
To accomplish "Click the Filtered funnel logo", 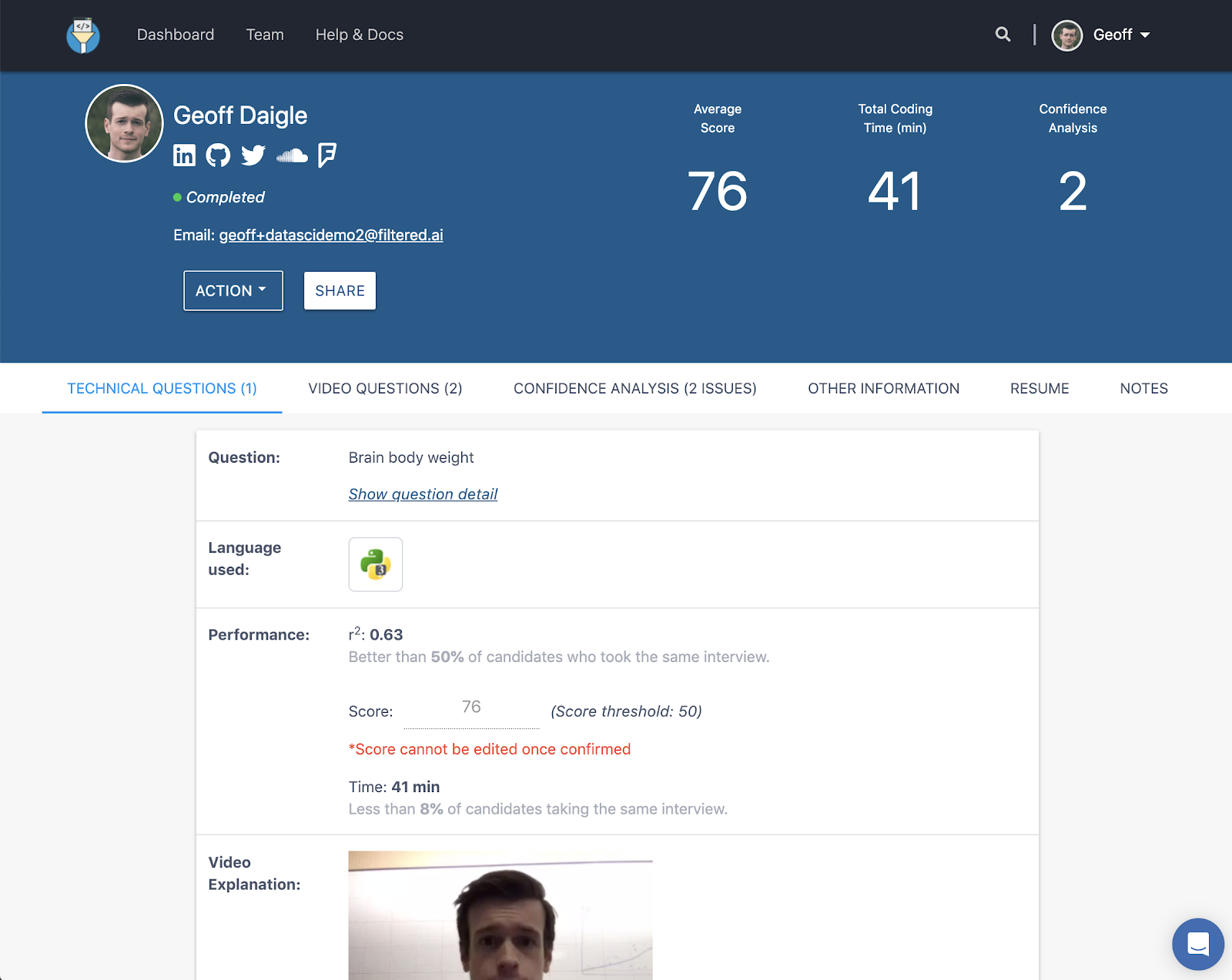I will pyautogui.click(x=83, y=35).
